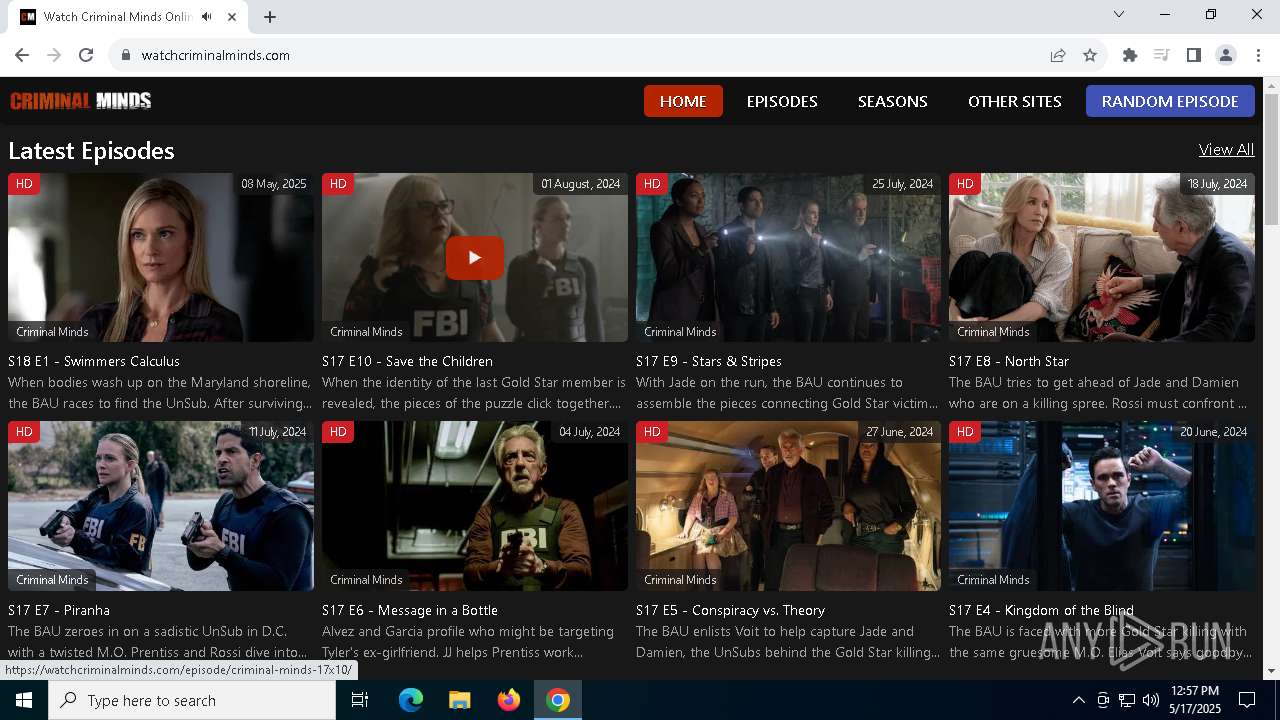The image size is (1280, 720).
Task: Click the RANDOM EPISODE button
Action: point(1170,101)
